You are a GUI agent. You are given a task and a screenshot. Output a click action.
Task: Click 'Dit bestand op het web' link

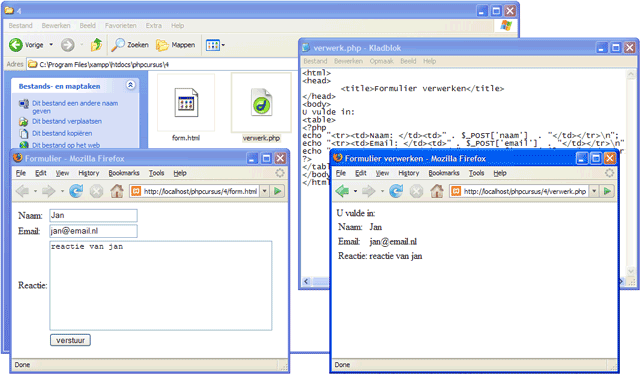[66, 145]
